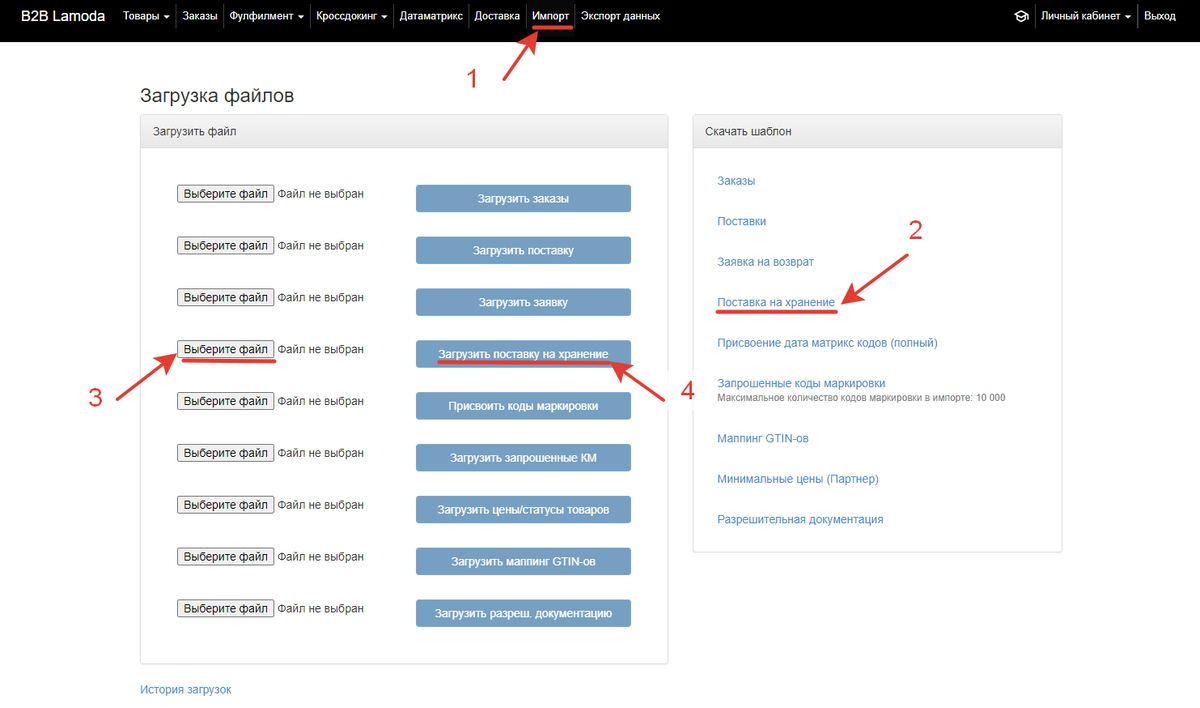This screenshot has height=708, width=1200.
Task: Download Присвоение дата матрикс кодов (полный) template
Action: click(x=828, y=343)
